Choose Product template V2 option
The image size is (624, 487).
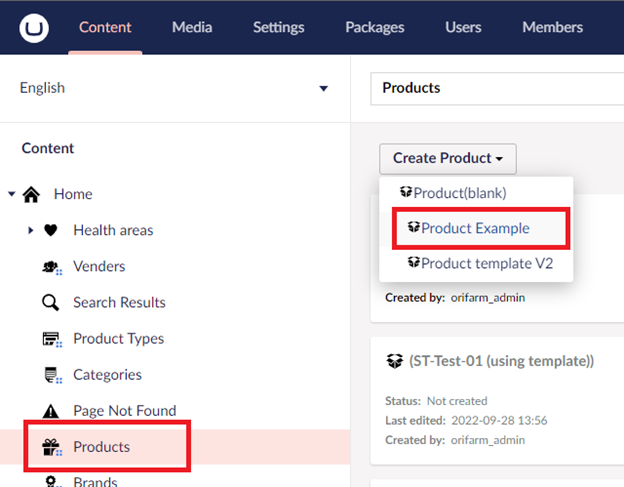(487, 263)
